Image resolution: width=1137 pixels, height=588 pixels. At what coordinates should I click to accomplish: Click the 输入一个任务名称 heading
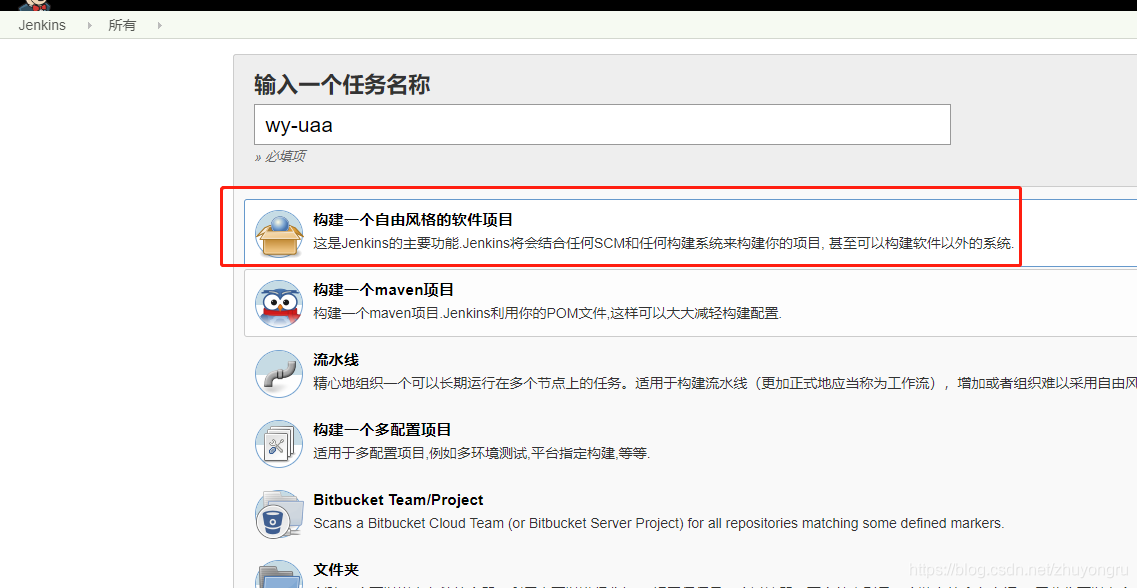click(342, 85)
